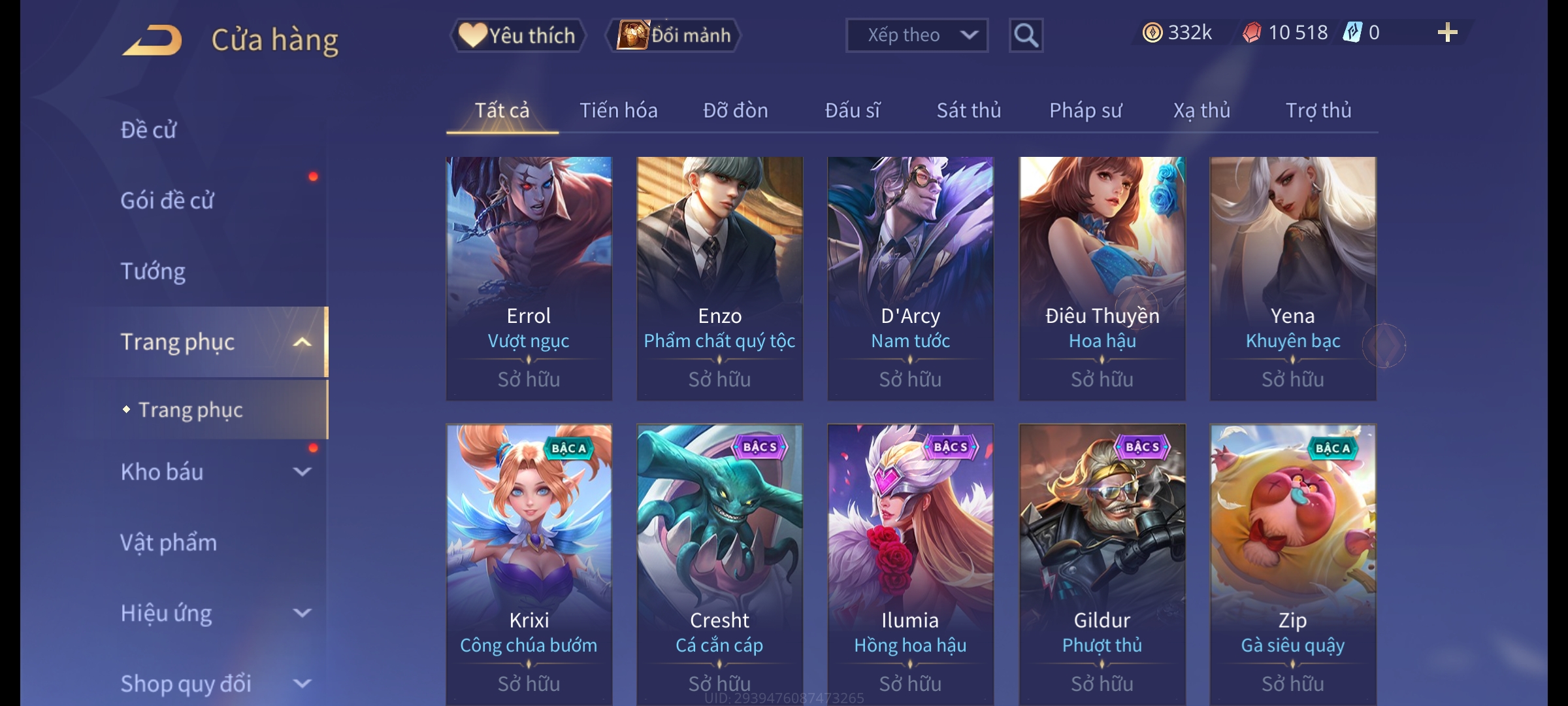Screen dimensions: 1568x706
Task: Expand the Shop quy đổi section
Action: coord(302,683)
